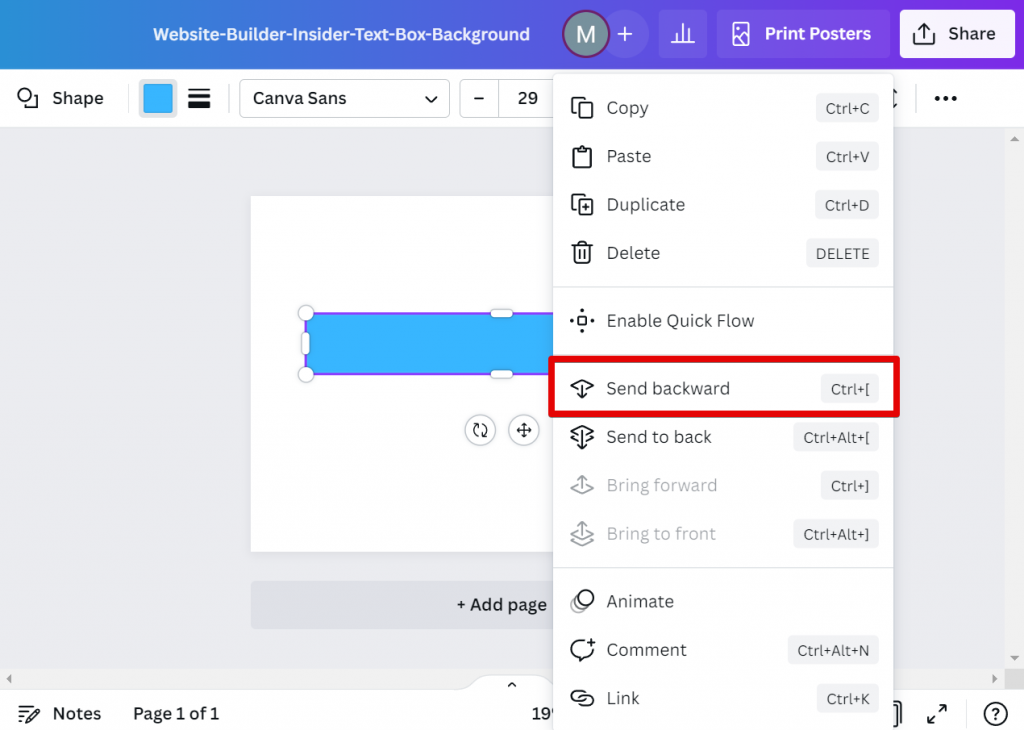Image resolution: width=1024 pixels, height=730 pixels.
Task: Open the help question mark icon
Action: 995,713
